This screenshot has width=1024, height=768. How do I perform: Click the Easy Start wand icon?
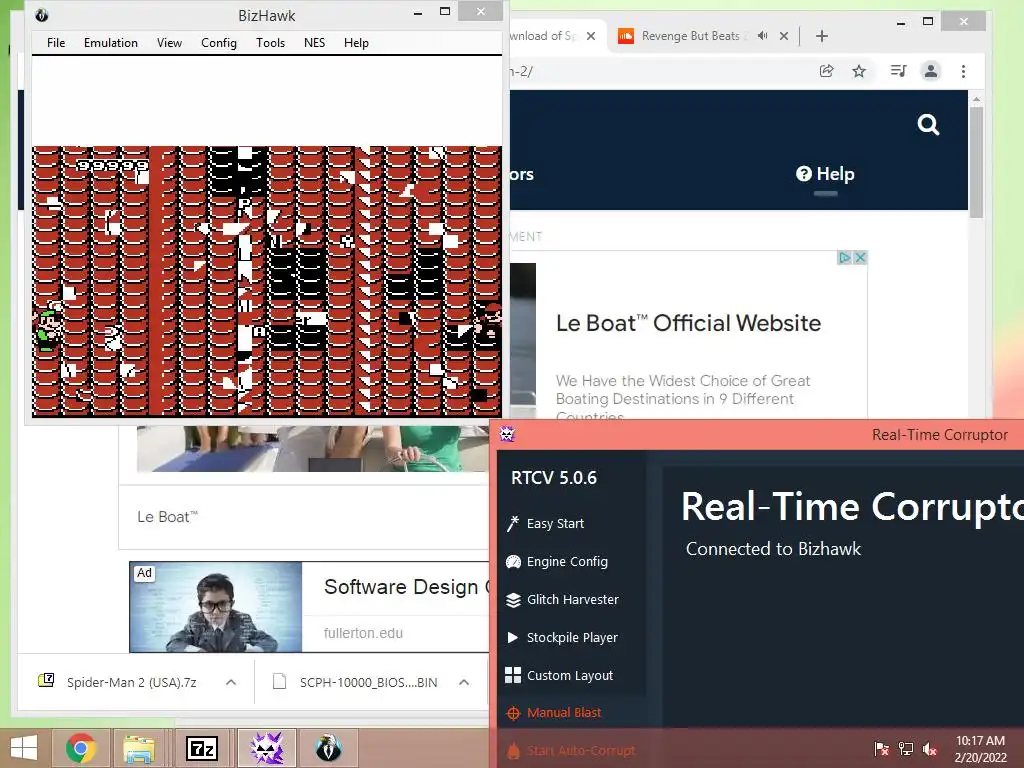pyautogui.click(x=513, y=524)
